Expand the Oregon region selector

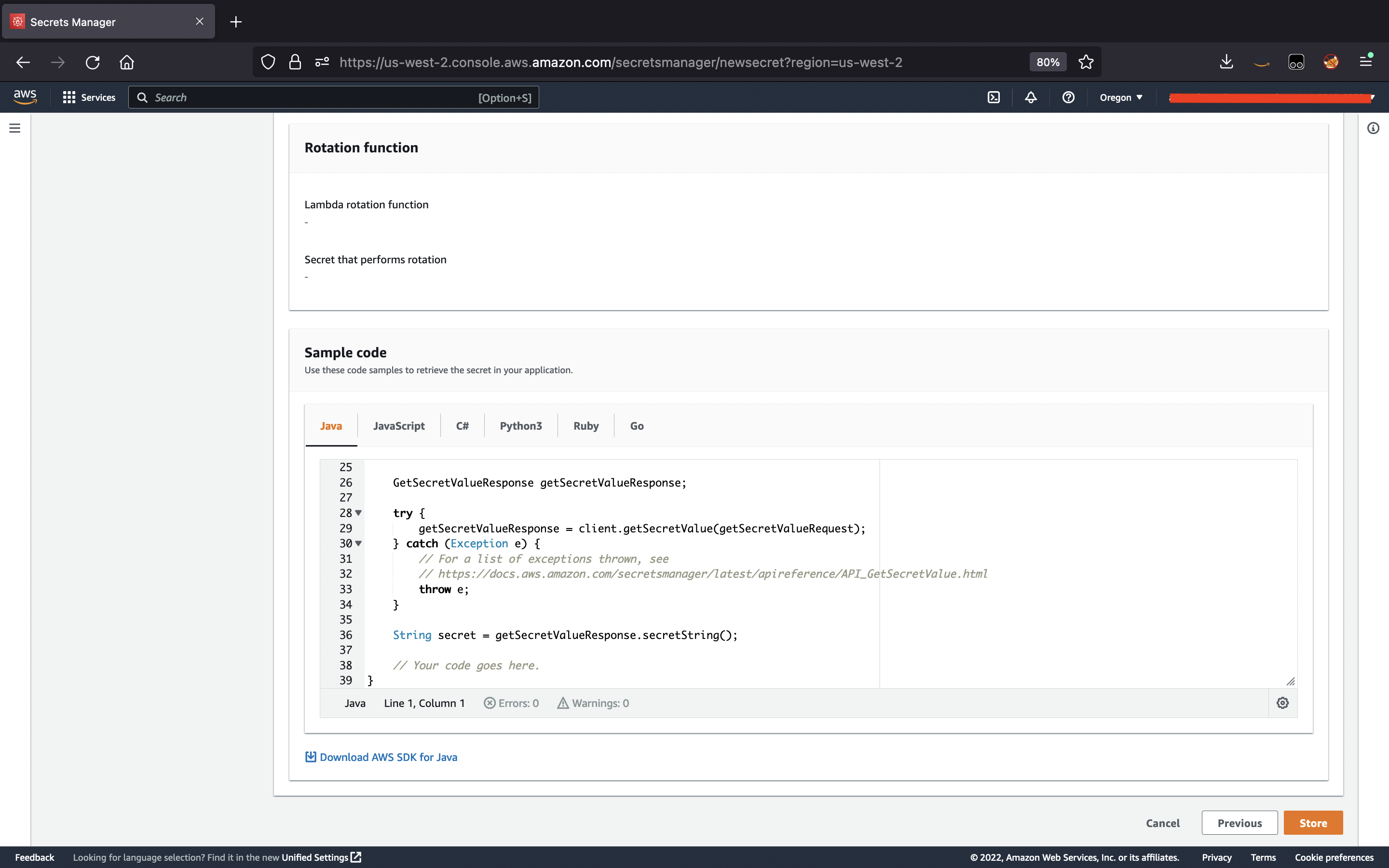1121,97
